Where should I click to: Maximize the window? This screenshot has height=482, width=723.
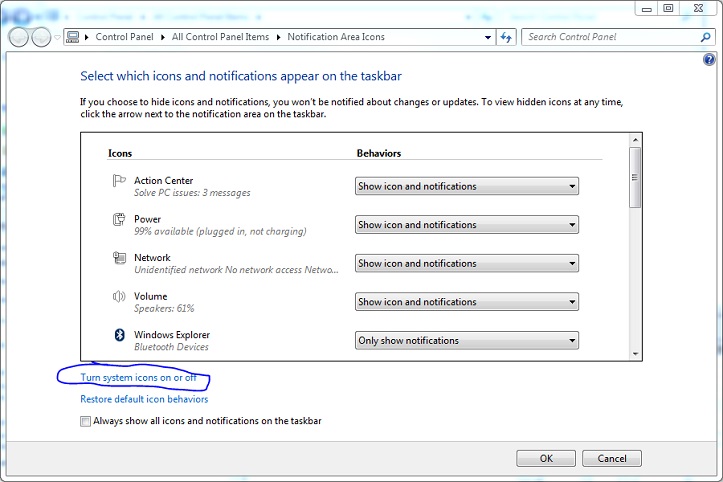668,8
